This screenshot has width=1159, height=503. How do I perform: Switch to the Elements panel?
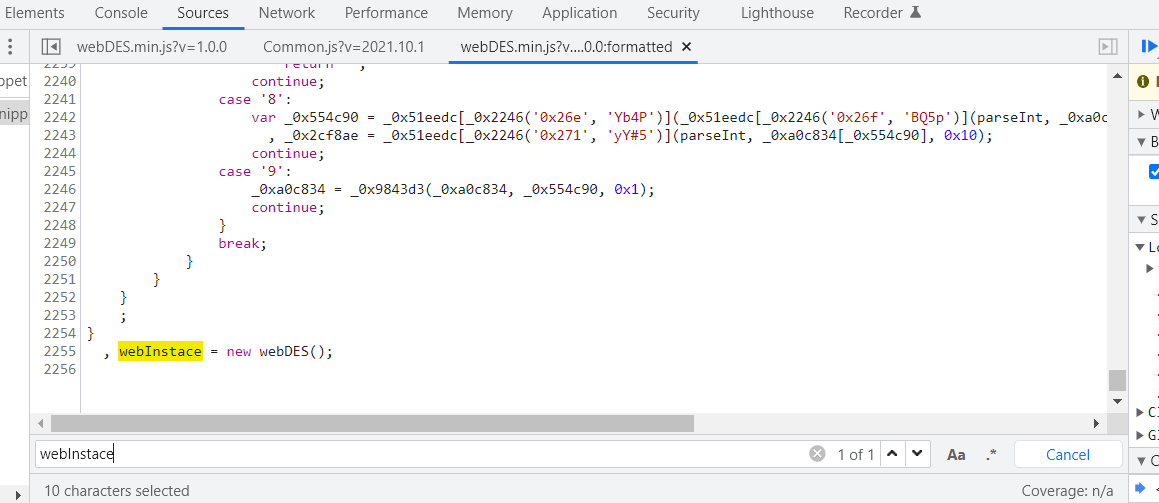click(34, 13)
